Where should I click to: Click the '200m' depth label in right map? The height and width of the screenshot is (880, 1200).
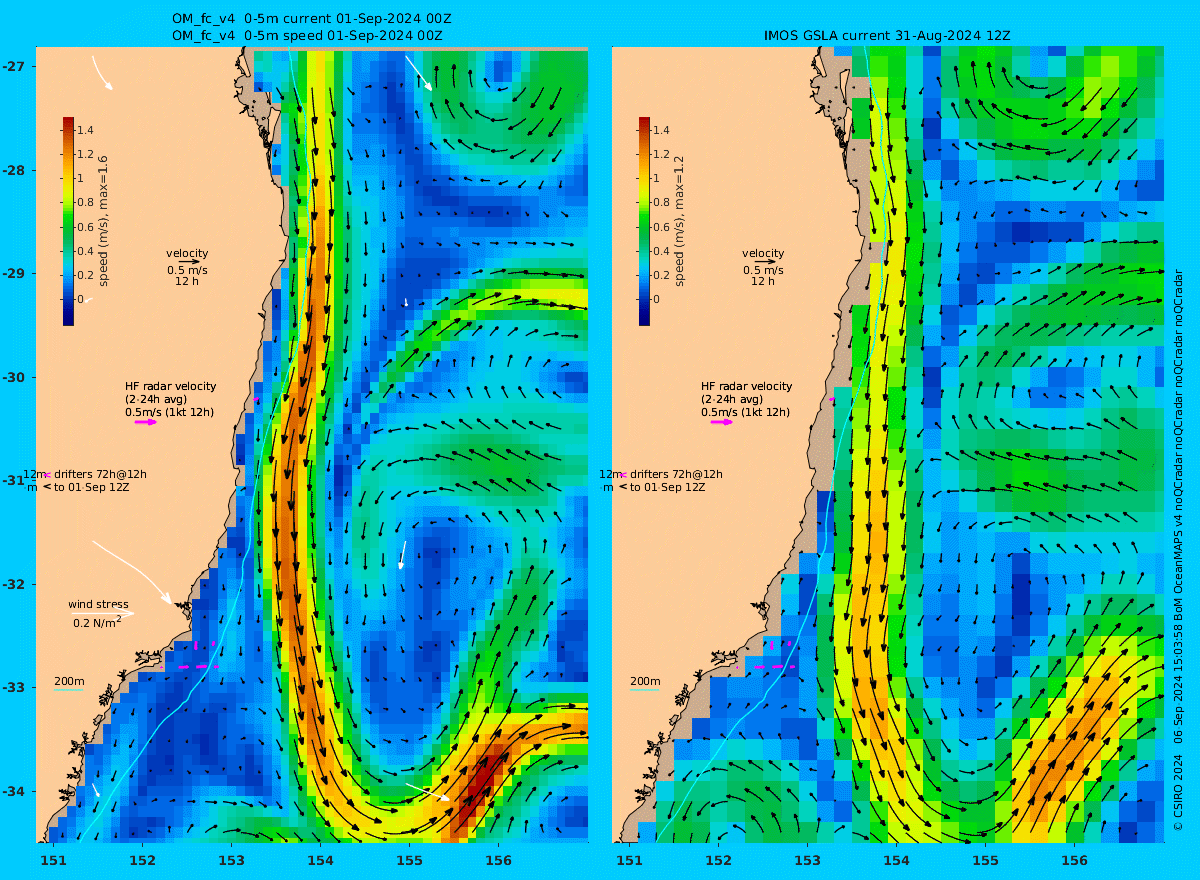click(x=645, y=681)
